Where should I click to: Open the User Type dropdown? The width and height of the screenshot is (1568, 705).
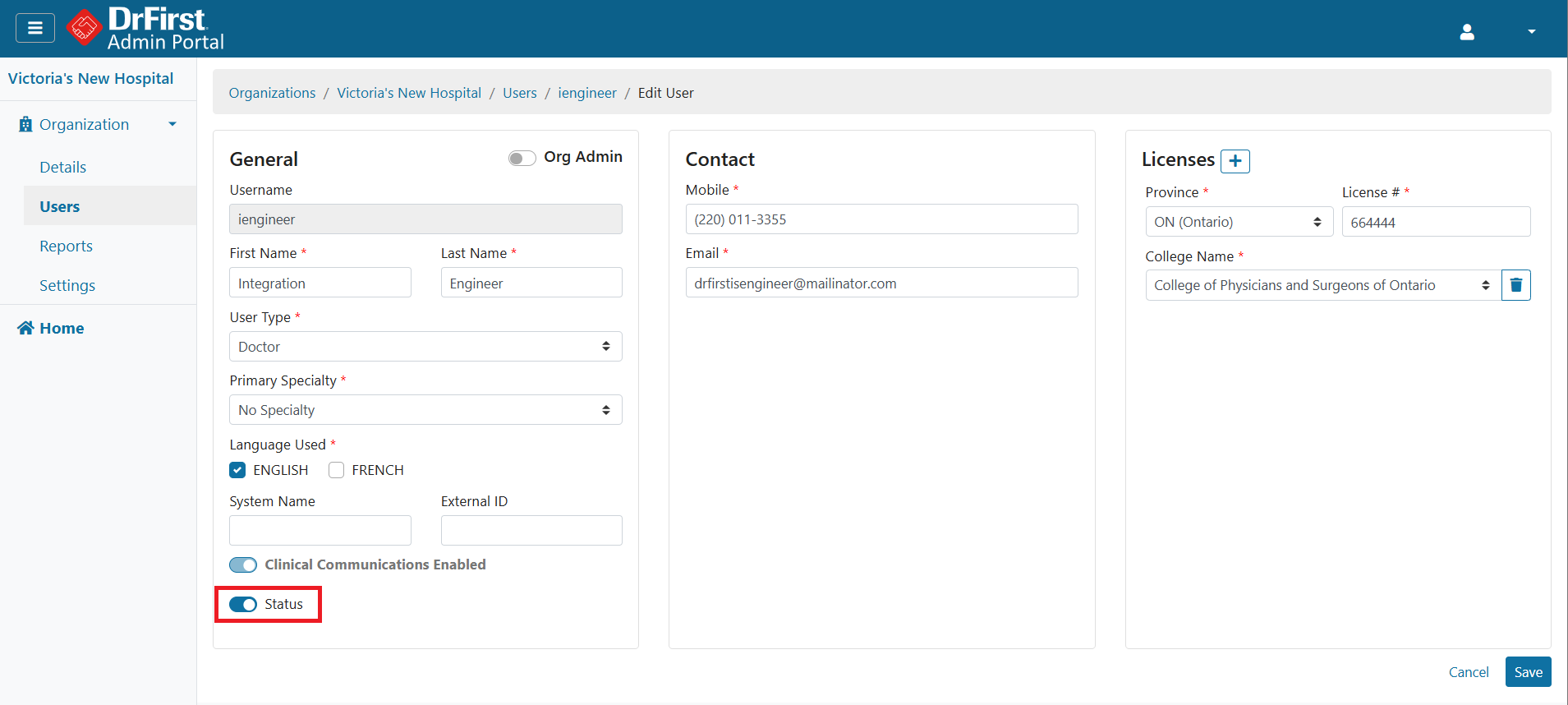[425, 347]
